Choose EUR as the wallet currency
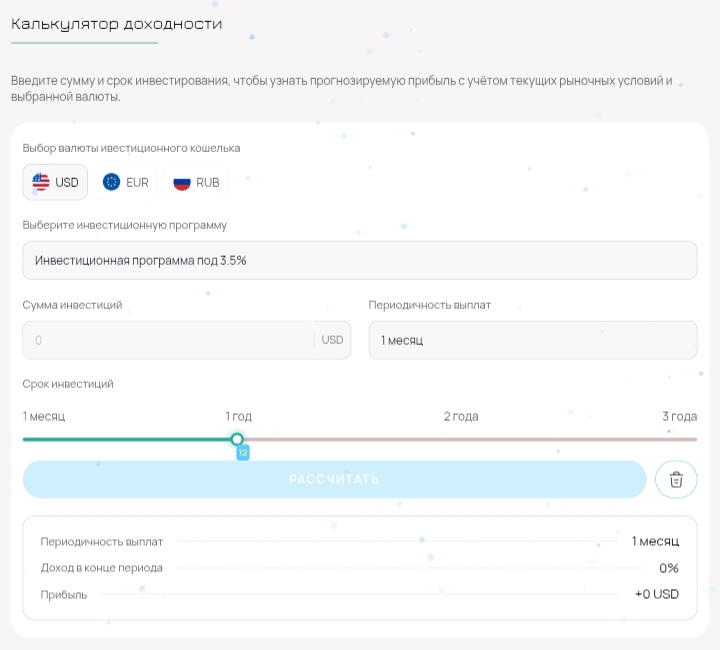The image size is (720, 650). (x=125, y=182)
